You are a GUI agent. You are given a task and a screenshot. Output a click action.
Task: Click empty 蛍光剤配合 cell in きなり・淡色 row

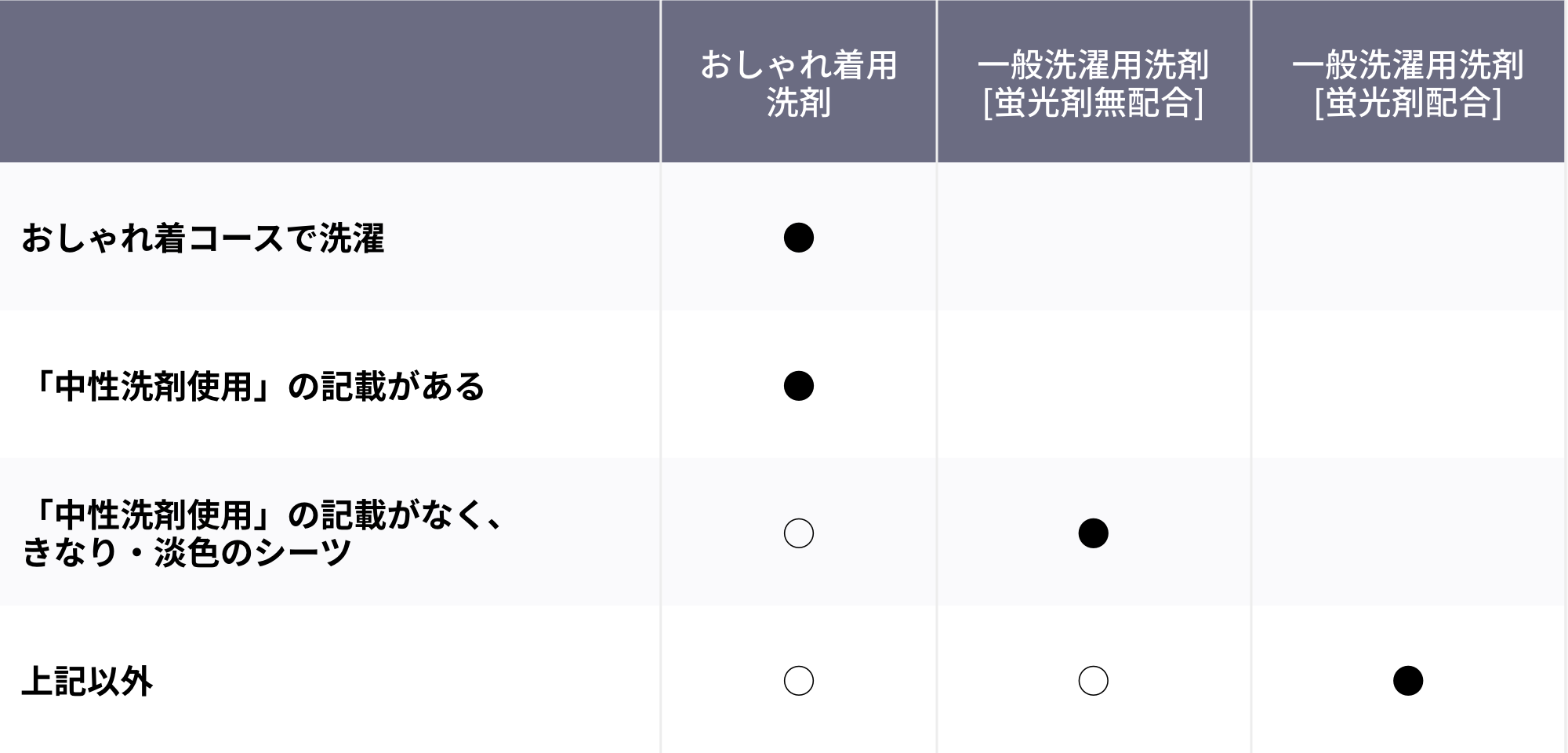pos(1408,532)
